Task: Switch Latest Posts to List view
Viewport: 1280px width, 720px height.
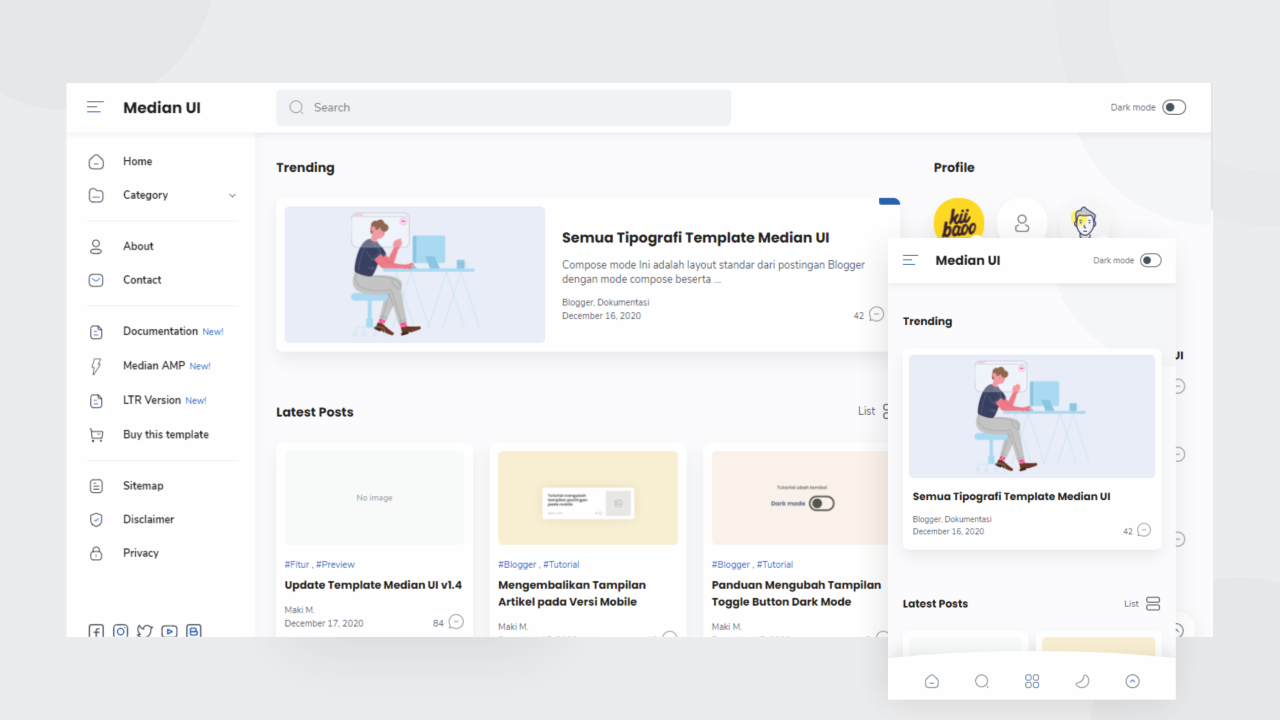Action: [872, 410]
